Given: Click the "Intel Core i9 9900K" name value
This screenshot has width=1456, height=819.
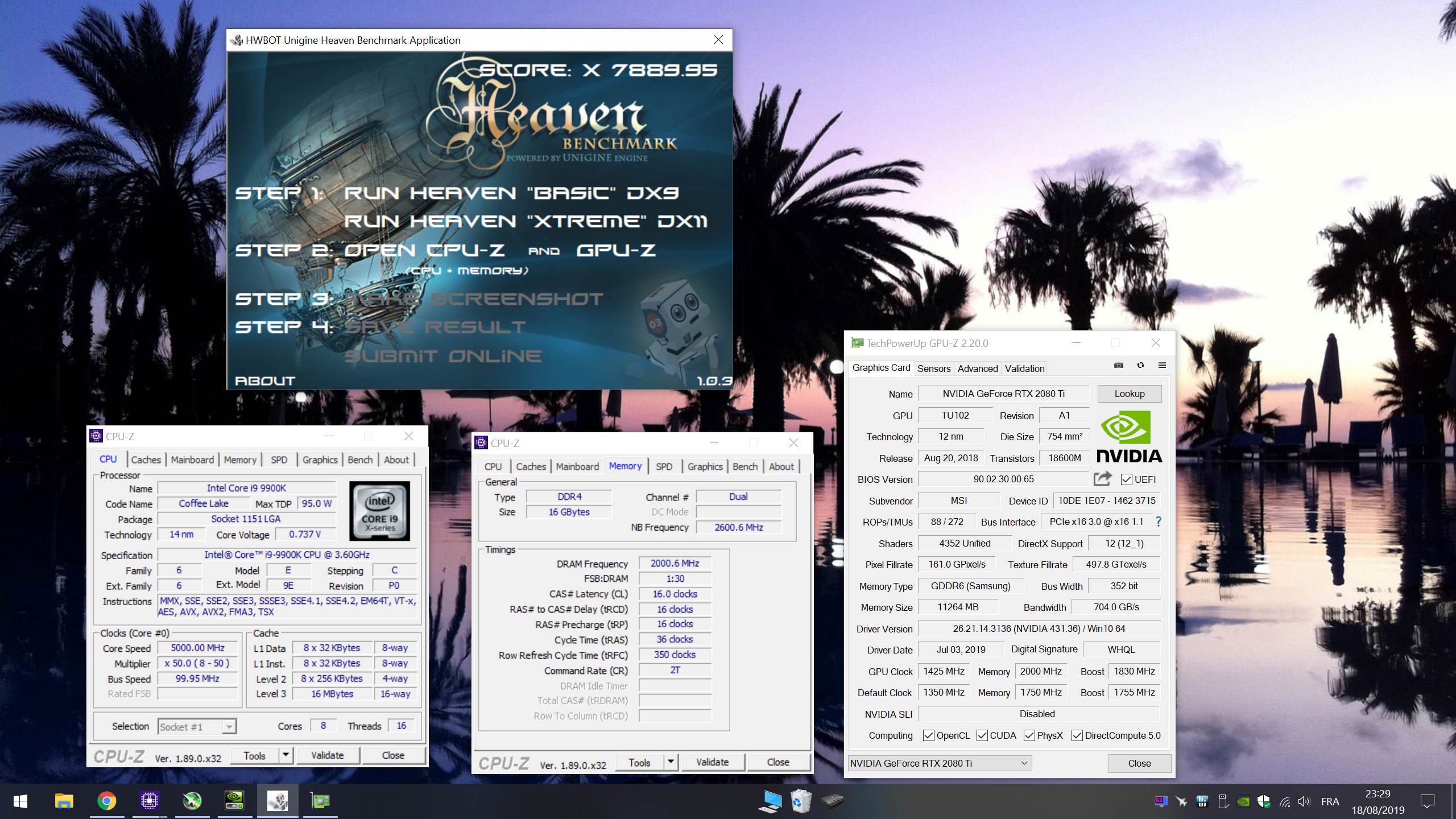Looking at the screenshot, I should (x=246, y=488).
